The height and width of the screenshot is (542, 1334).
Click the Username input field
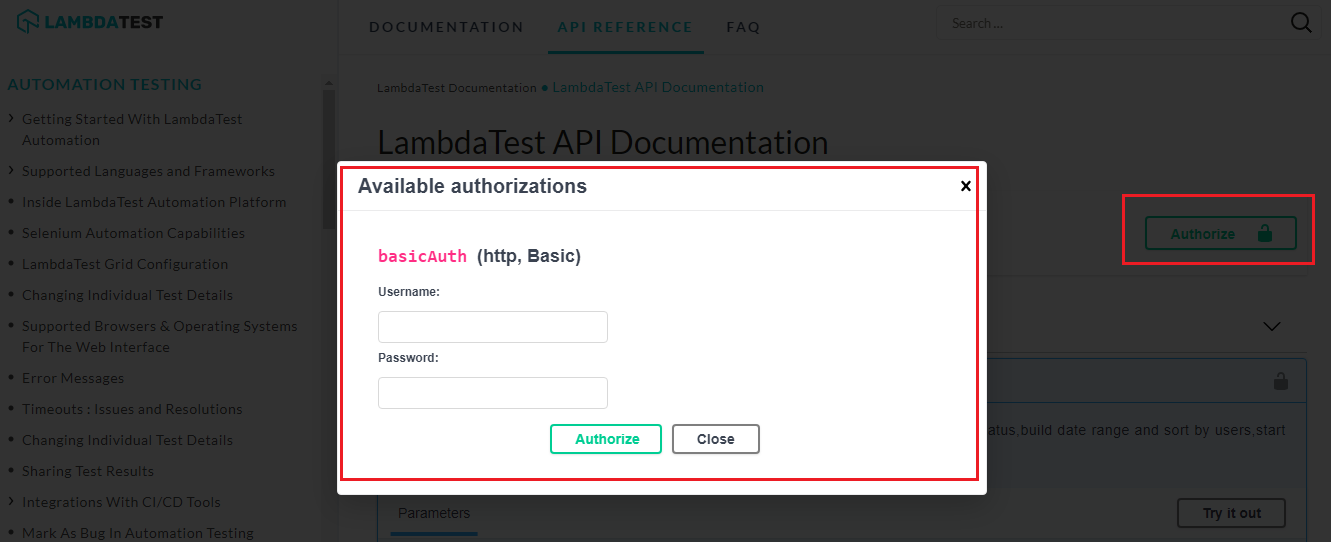pos(493,327)
